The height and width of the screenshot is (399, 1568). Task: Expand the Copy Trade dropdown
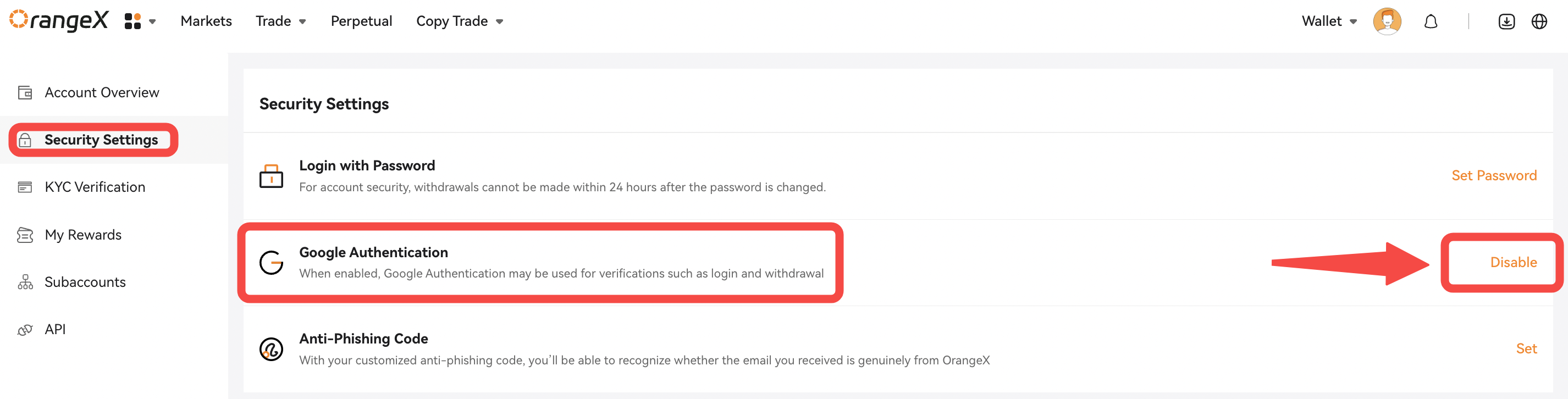coord(460,21)
